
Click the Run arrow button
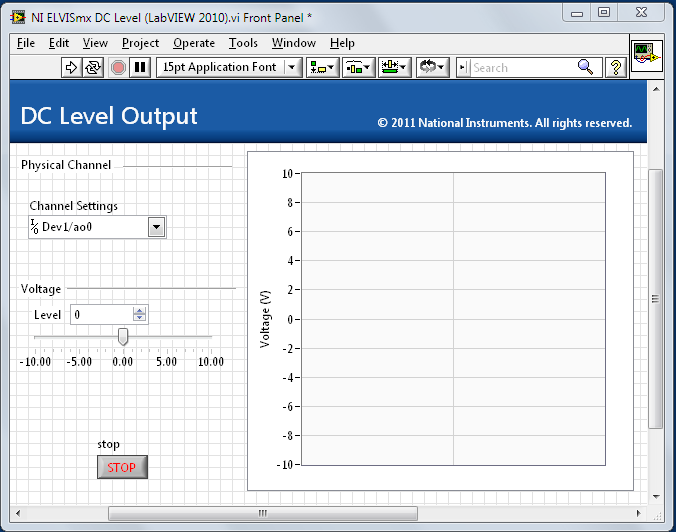coord(71,67)
